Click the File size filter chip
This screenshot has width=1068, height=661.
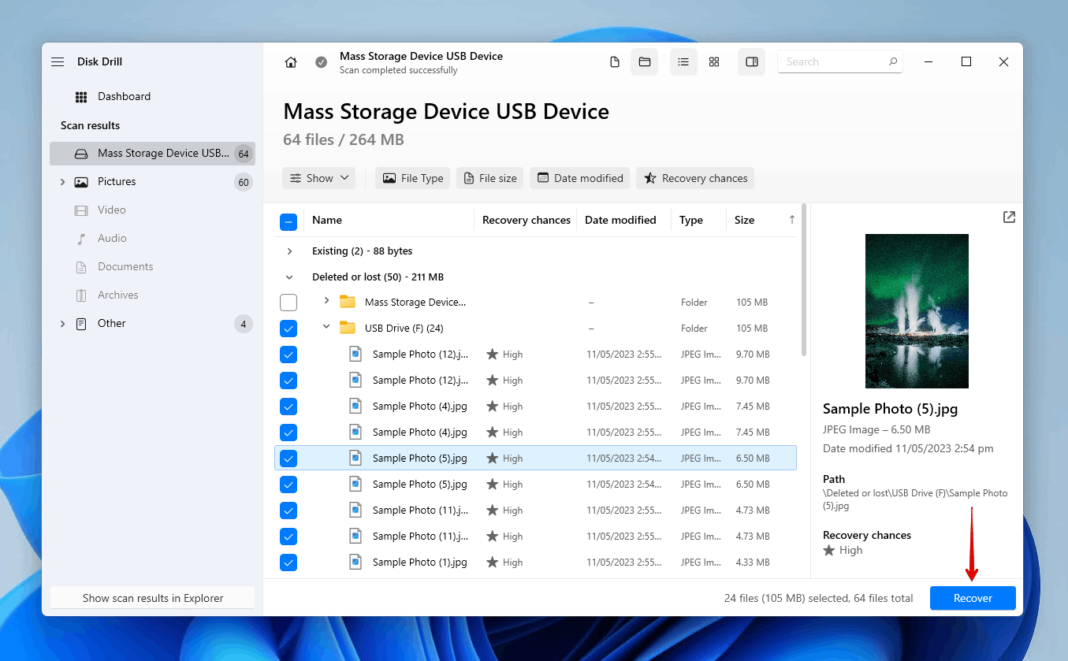click(x=489, y=178)
